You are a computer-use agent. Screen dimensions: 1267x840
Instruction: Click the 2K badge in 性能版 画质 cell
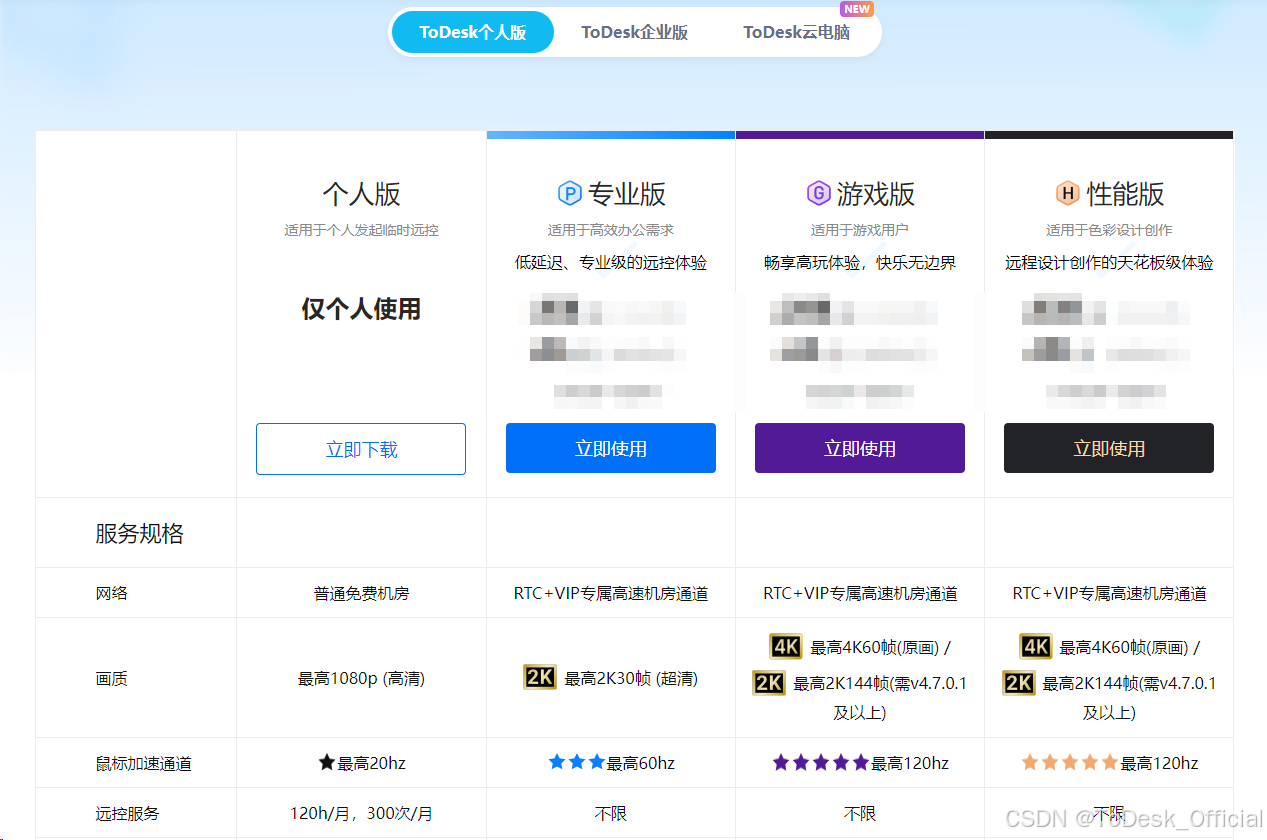tap(1019, 683)
